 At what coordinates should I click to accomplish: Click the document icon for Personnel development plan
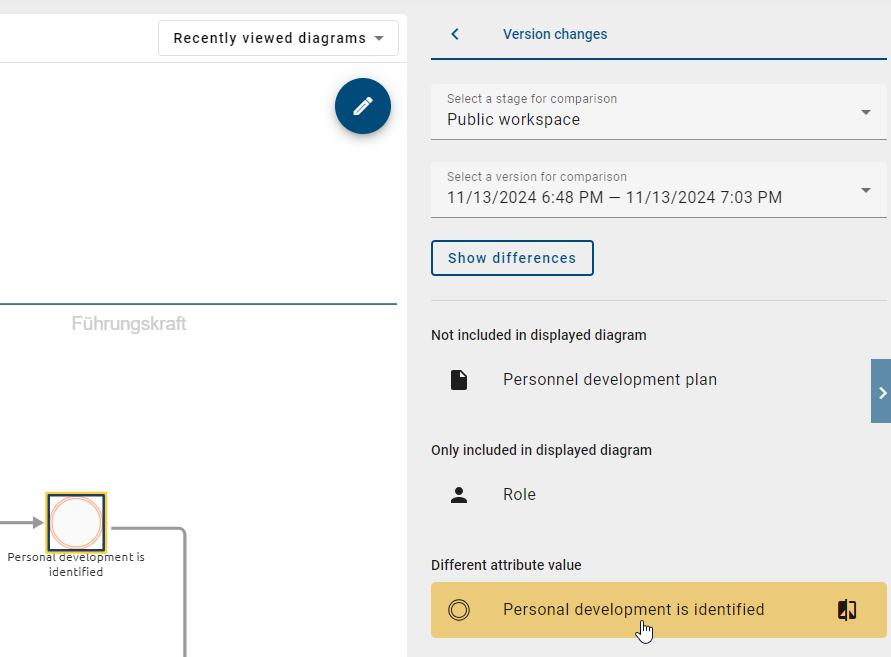coord(458,379)
